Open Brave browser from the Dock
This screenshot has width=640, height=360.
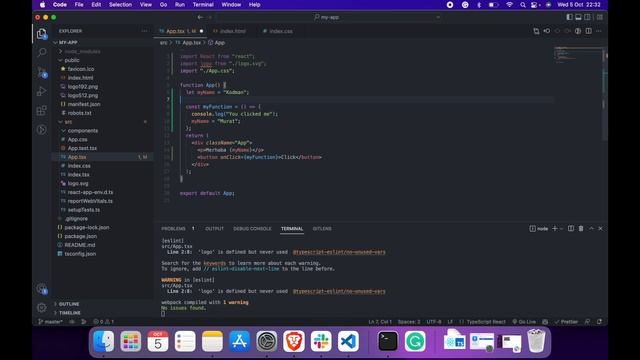(x=293, y=341)
